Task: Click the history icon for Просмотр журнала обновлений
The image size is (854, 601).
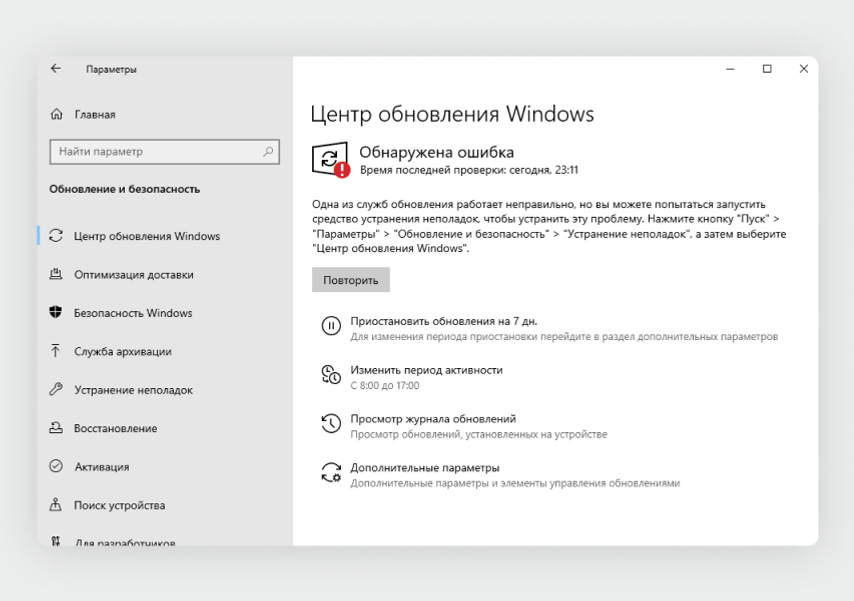Action: pyautogui.click(x=331, y=423)
